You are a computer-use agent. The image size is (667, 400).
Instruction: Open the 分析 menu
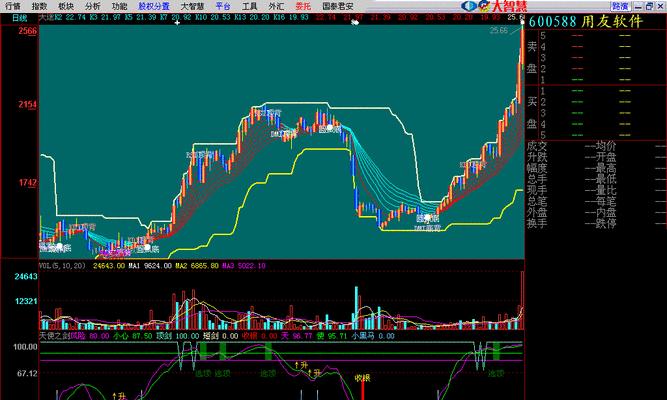tap(92, 6)
